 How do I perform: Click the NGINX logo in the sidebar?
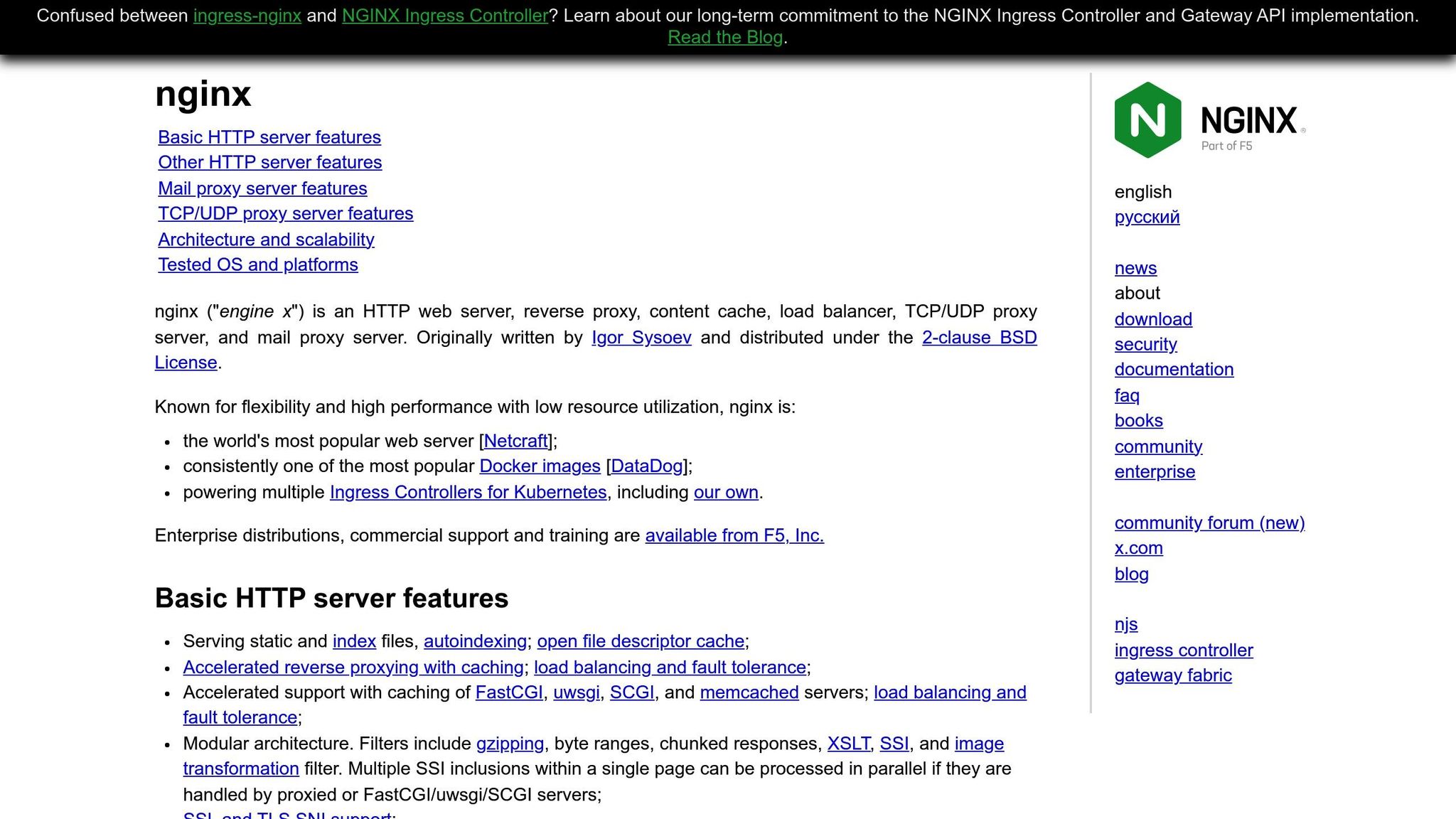1209,119
